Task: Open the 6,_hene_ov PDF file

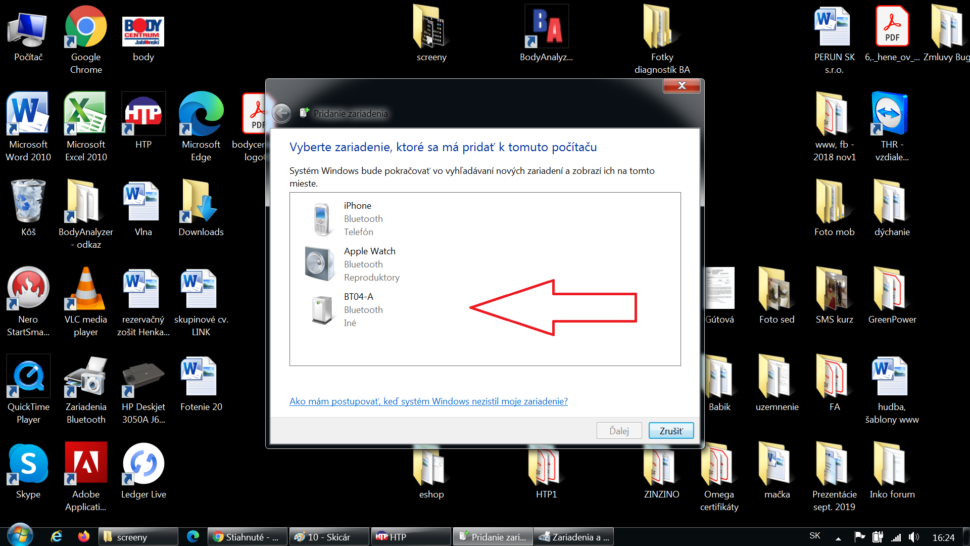Action: [x=891, y=34]
